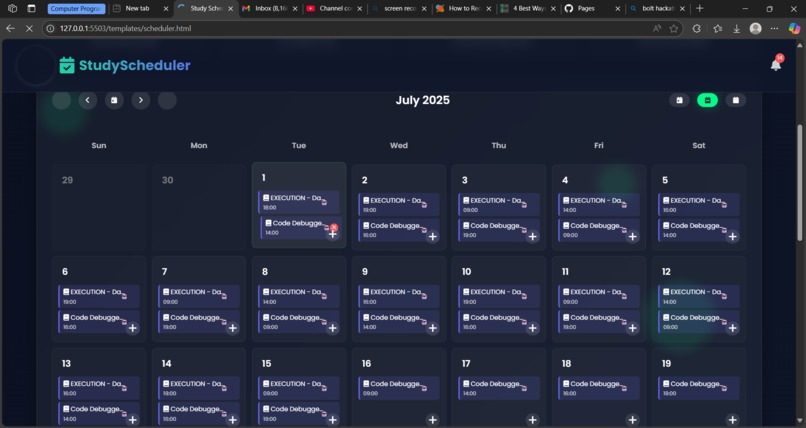This screenshot has height=428, width=806.
Task: Add a session on July 8 with plus
Action: tap(333, 328)
